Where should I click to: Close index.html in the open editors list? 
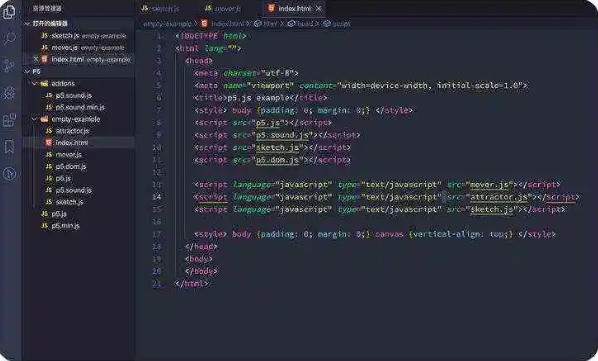pyautogui.click(x=35, y=59)
